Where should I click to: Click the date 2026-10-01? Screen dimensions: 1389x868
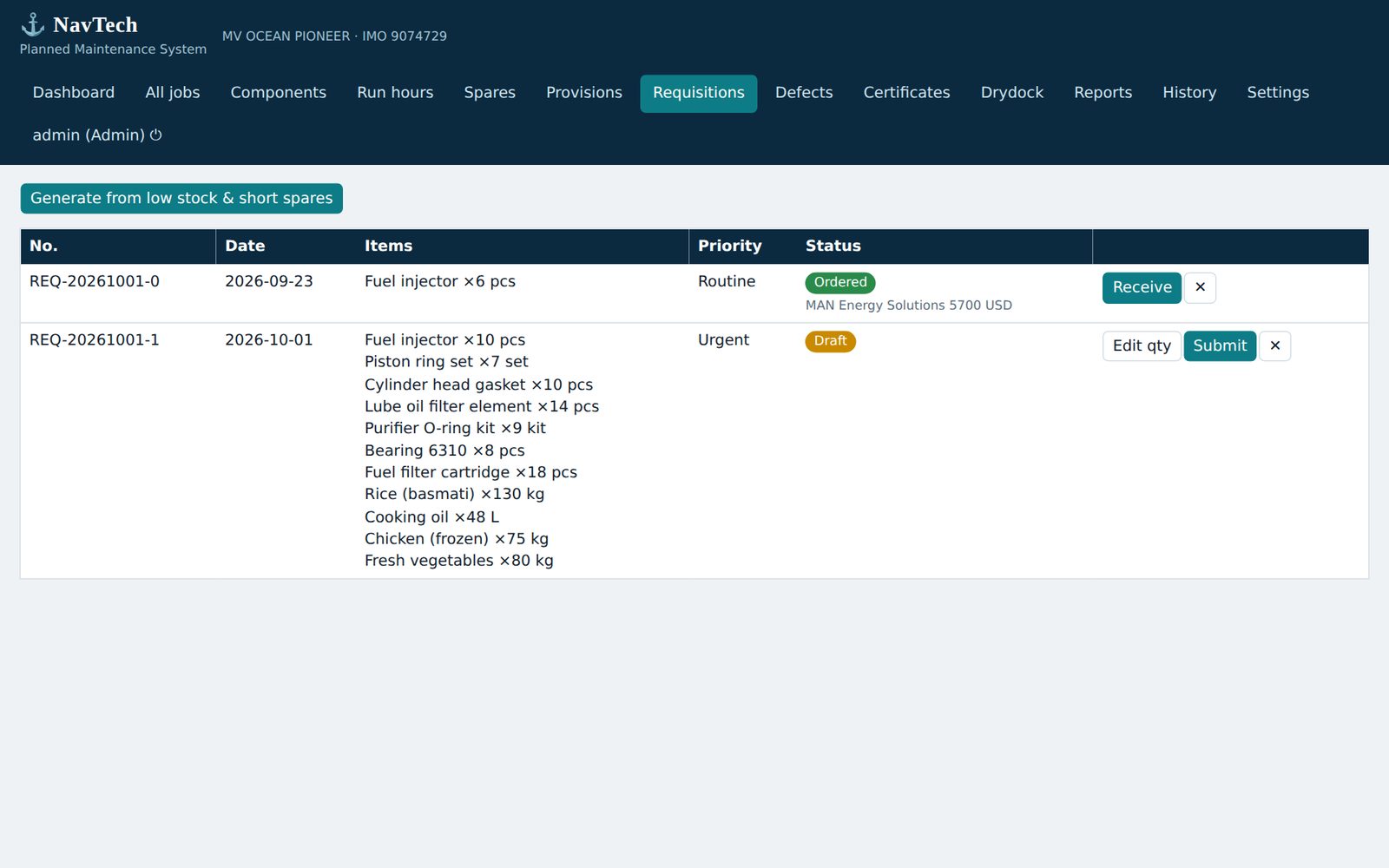pyautogui.click(x=269, y=340)
